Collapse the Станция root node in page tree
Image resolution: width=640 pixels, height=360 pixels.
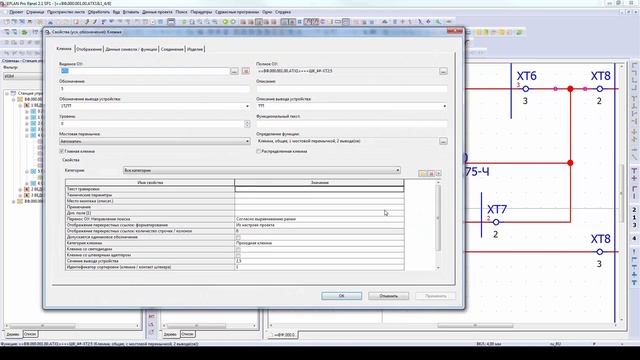point(7,93)
